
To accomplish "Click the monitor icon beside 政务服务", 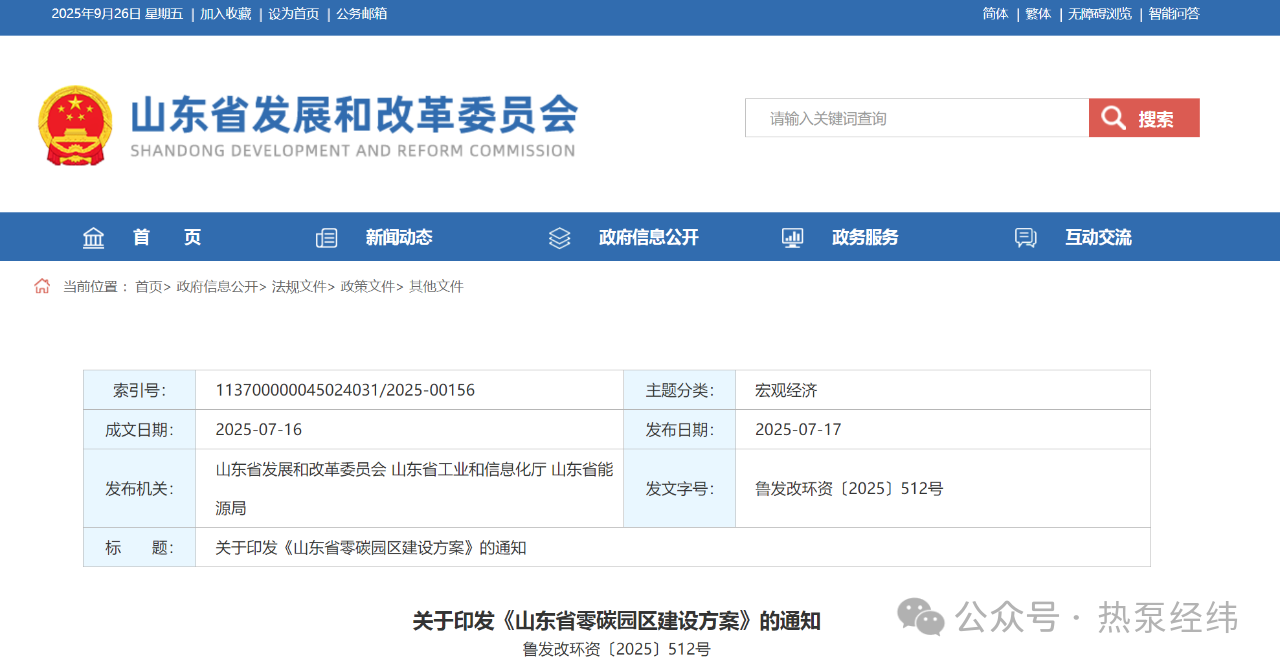I will 792,238.
